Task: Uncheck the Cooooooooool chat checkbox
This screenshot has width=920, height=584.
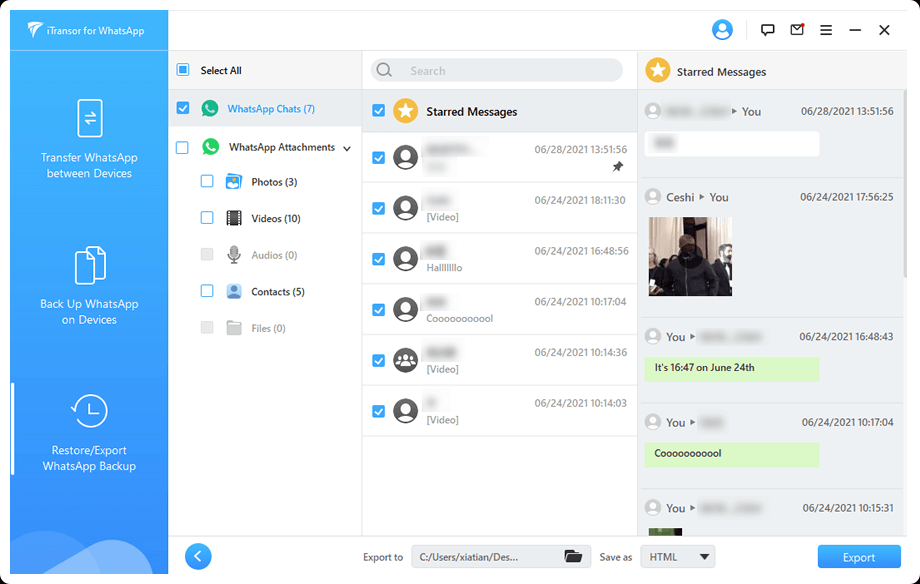Action: pos(378,309)
